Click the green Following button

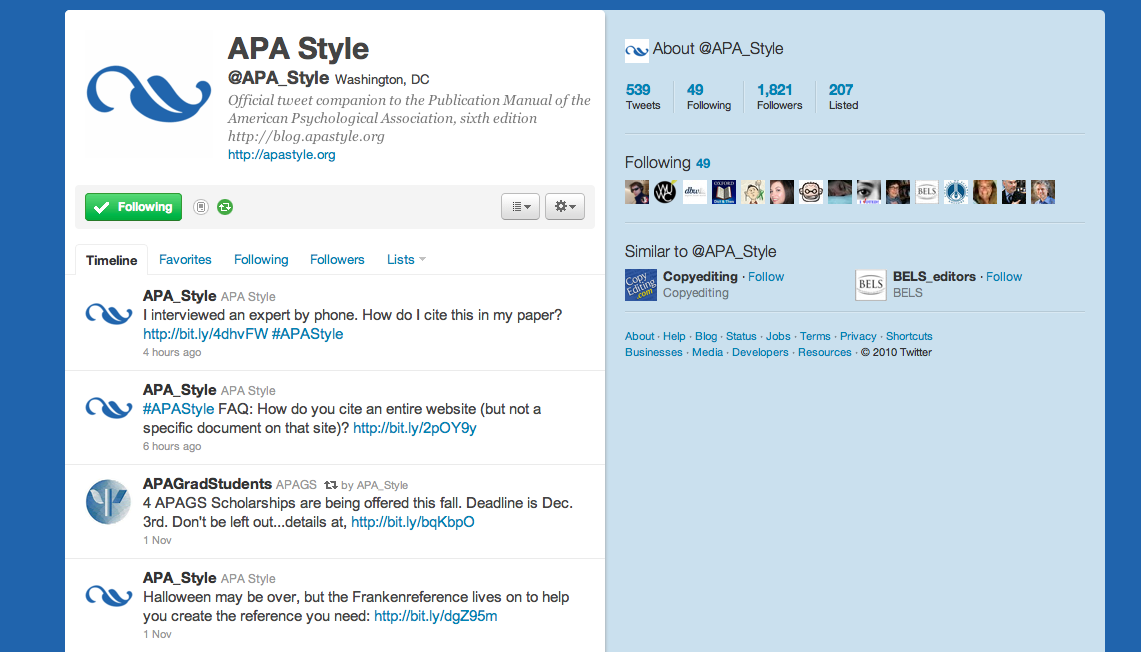[x=133, y=207]
